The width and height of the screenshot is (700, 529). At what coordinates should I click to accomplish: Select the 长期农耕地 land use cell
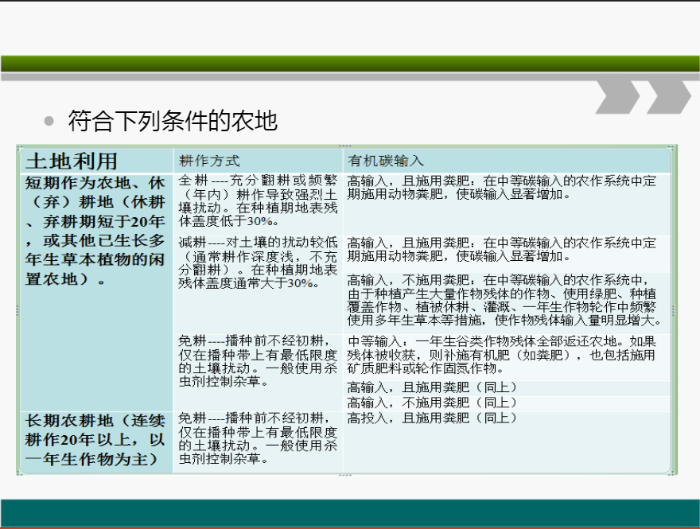[95, 438]
